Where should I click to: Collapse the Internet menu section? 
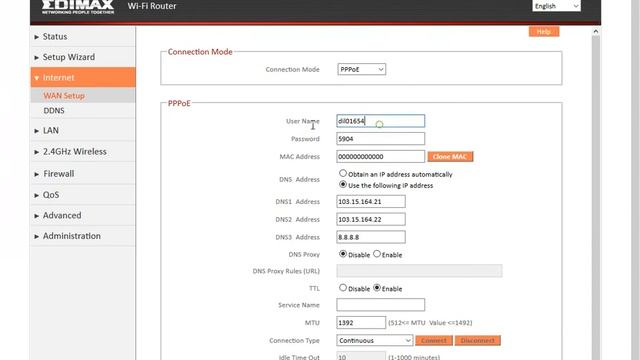(83, 78)
